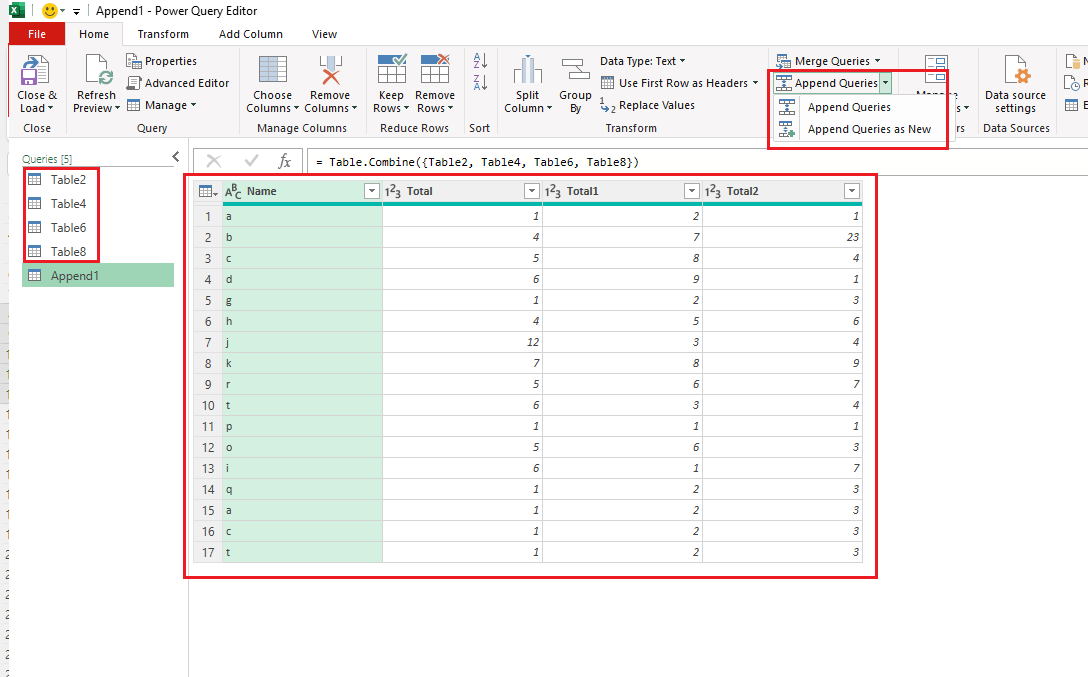Image resolution: width=1088 pixels, height=677 pixels.
Task: Open query Properties
Action: 162,61
